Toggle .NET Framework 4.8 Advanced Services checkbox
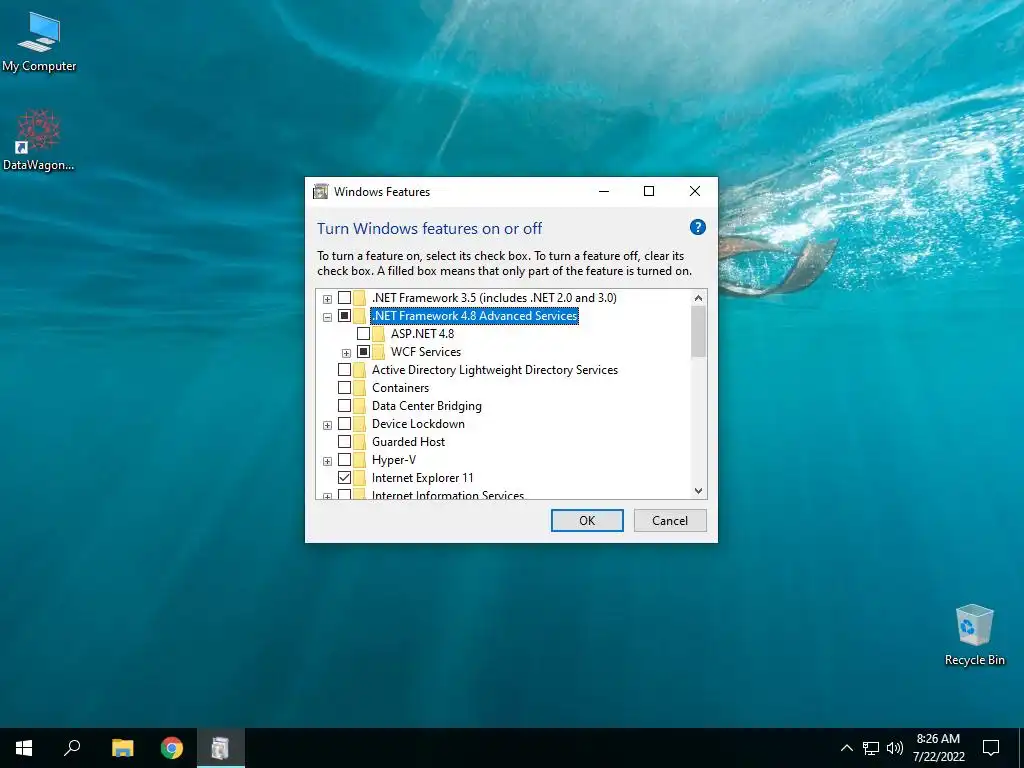 point(344,316)
